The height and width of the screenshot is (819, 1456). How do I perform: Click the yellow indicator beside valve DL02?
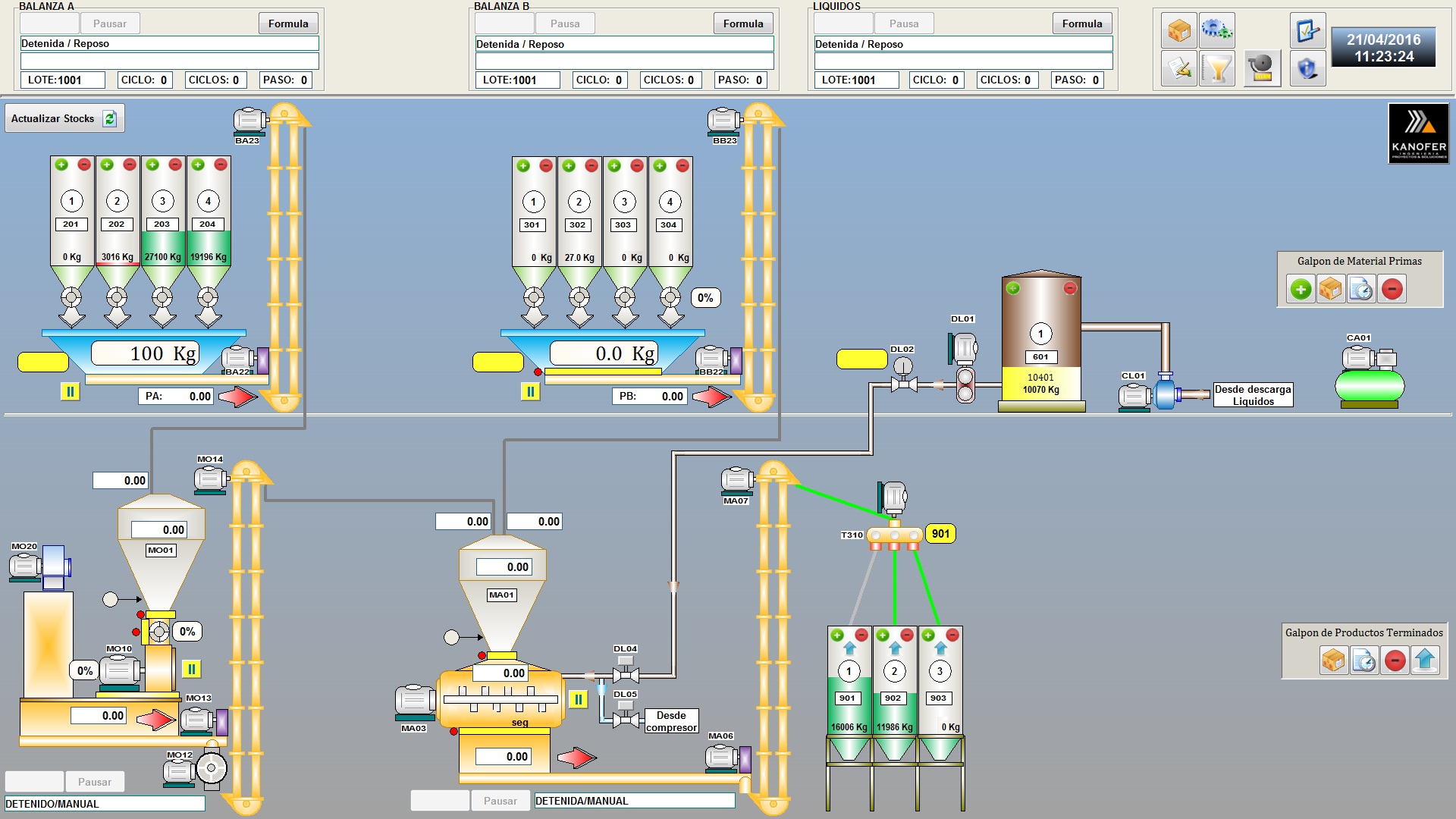(861, 359)
